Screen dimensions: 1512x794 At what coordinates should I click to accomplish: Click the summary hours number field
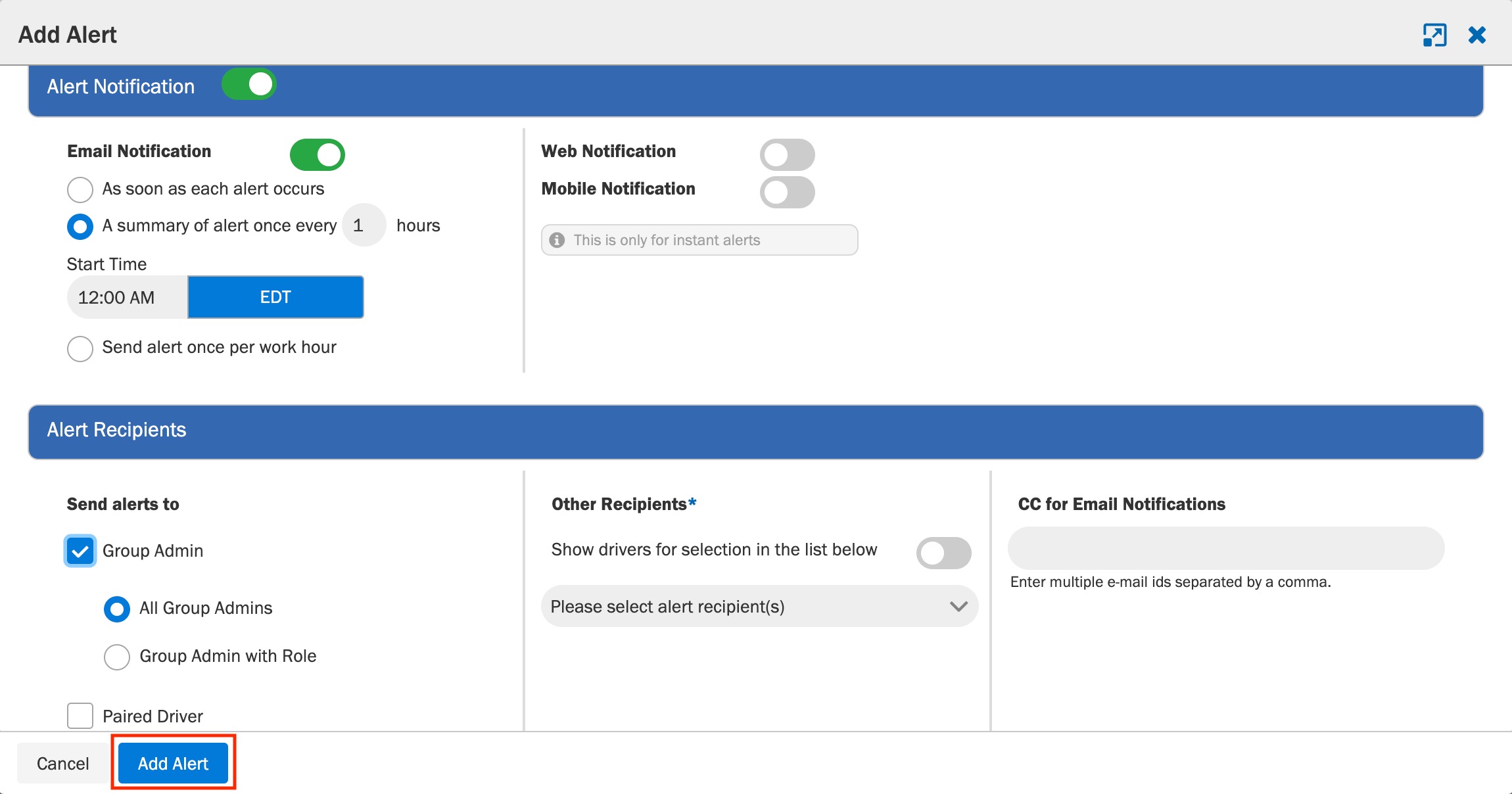364,225
